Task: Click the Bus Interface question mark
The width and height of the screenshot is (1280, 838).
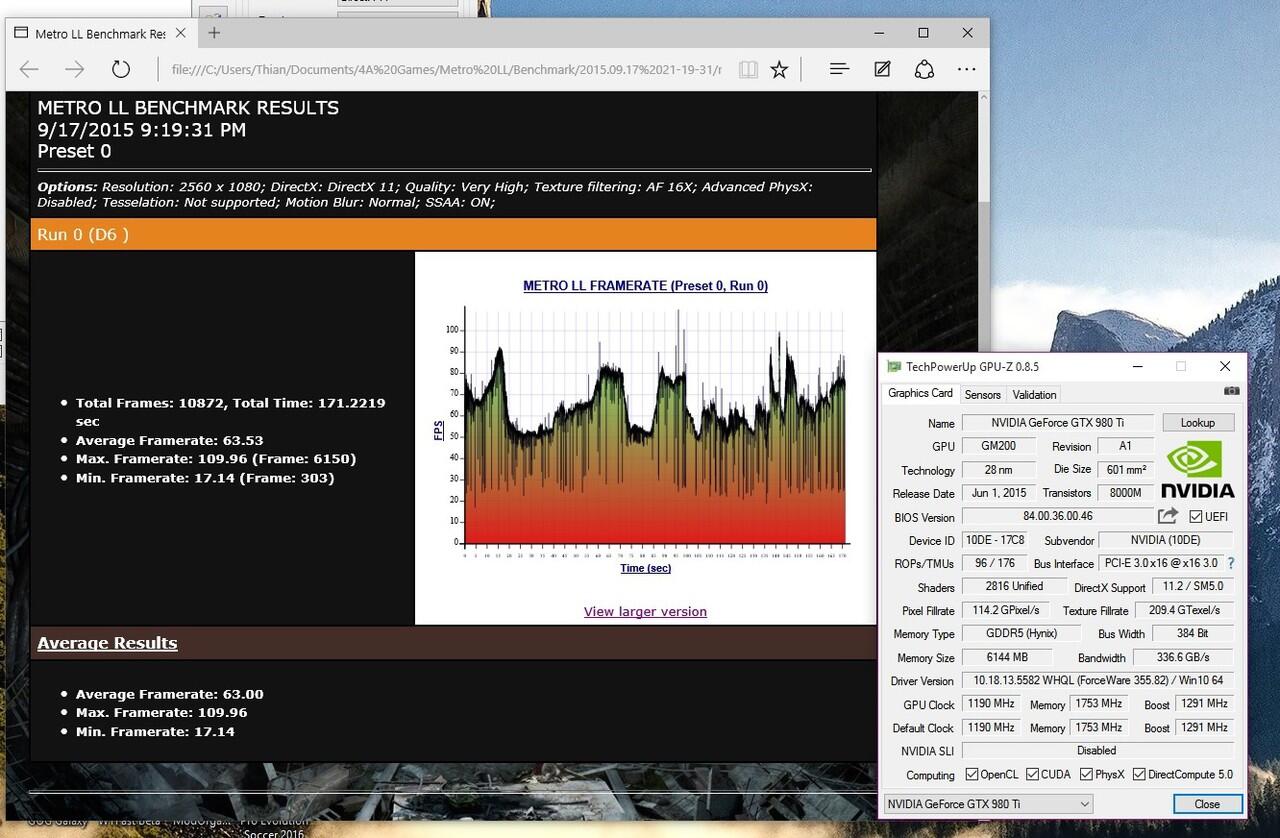Action: 1230,564
